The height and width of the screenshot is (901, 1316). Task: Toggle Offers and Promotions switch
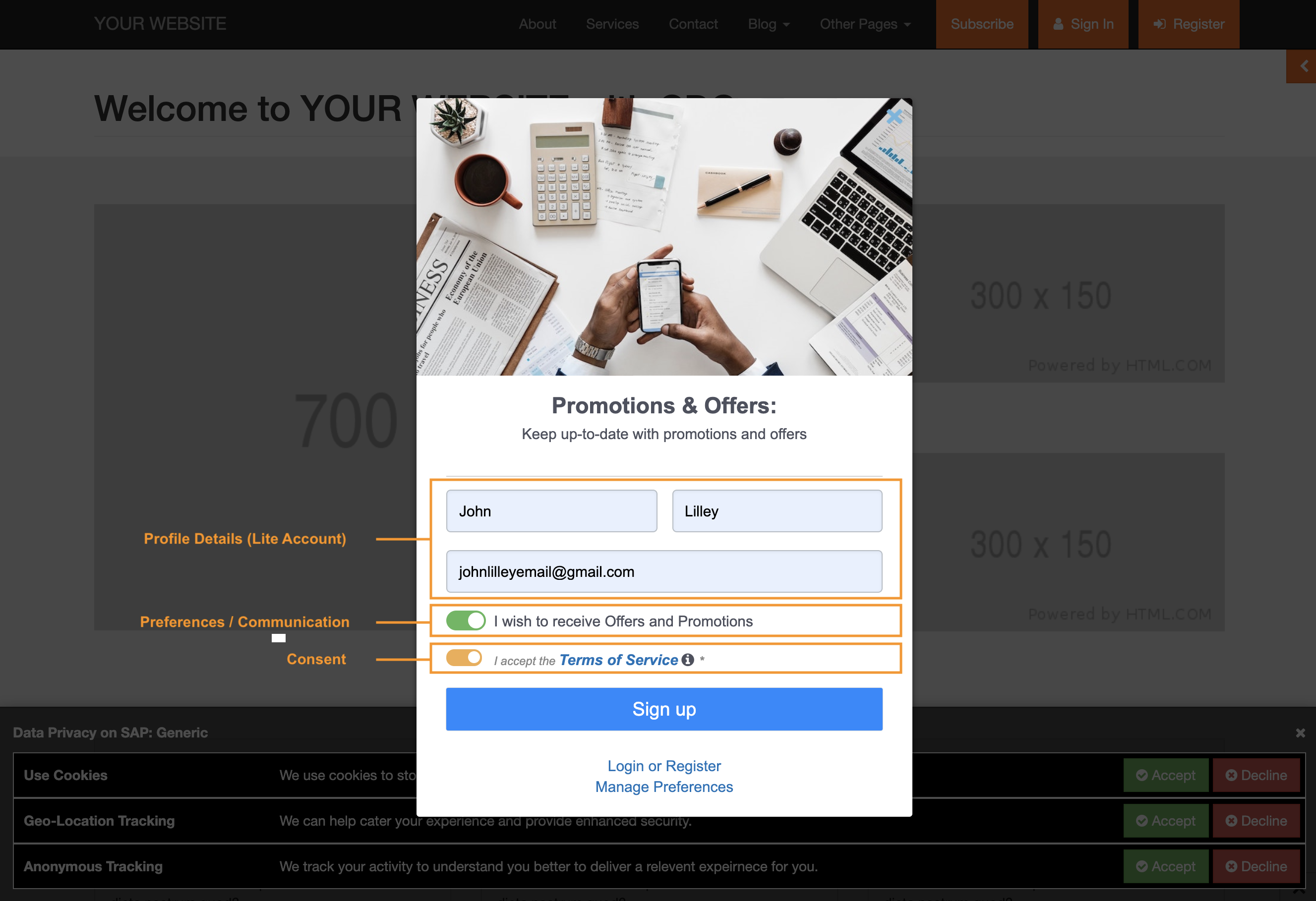point(466,621)
